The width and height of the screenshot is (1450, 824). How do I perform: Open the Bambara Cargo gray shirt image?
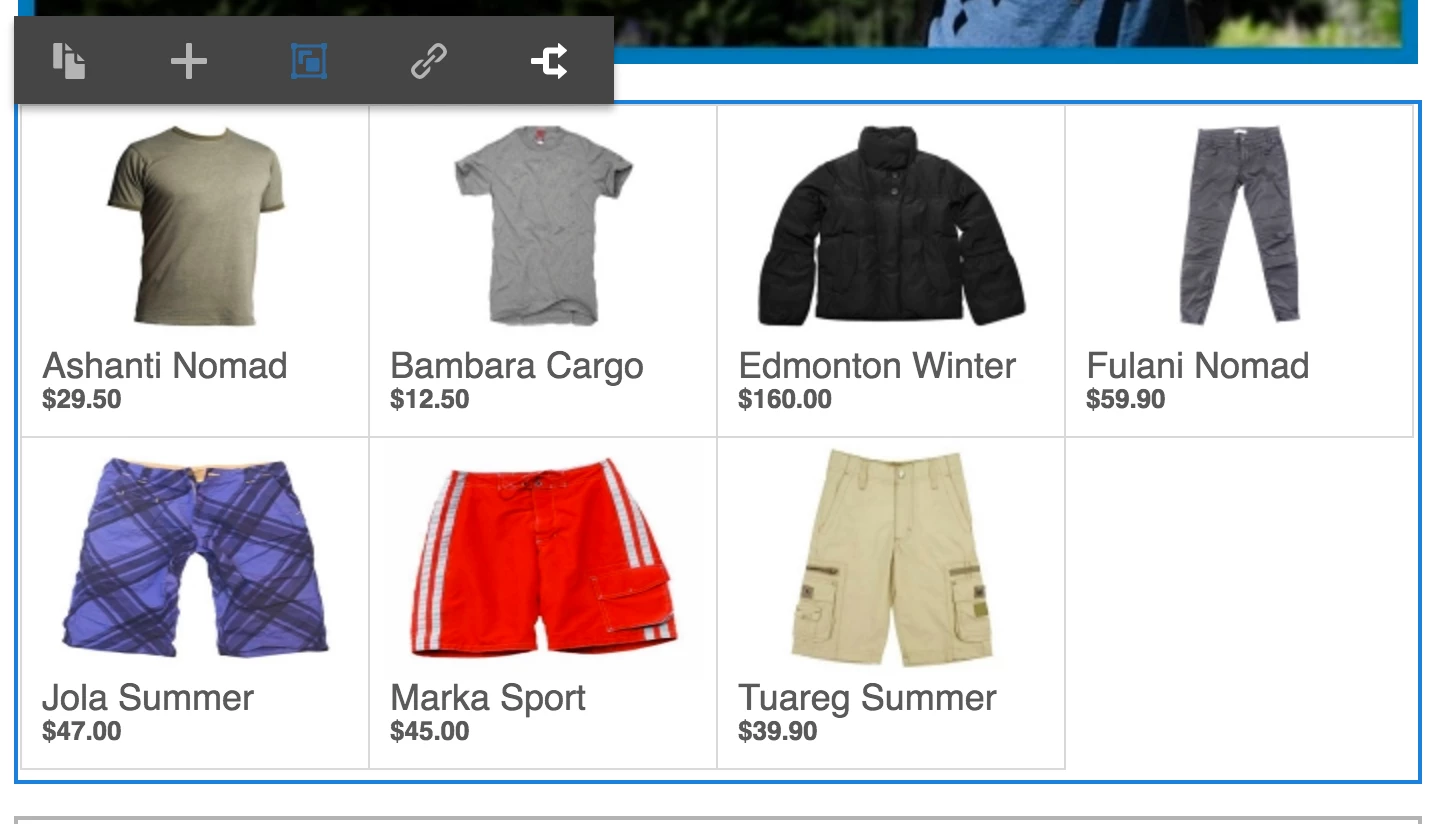click(543, 225)
